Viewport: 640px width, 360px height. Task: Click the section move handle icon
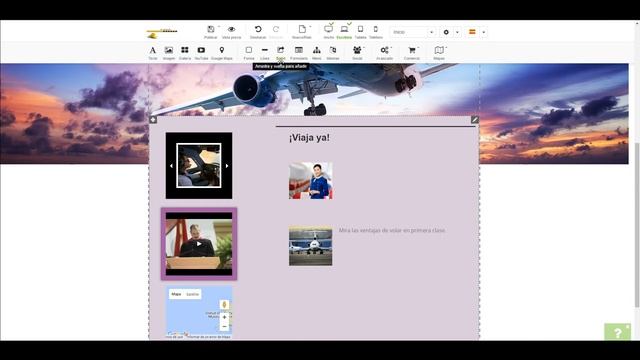click(x=153, y=120)
